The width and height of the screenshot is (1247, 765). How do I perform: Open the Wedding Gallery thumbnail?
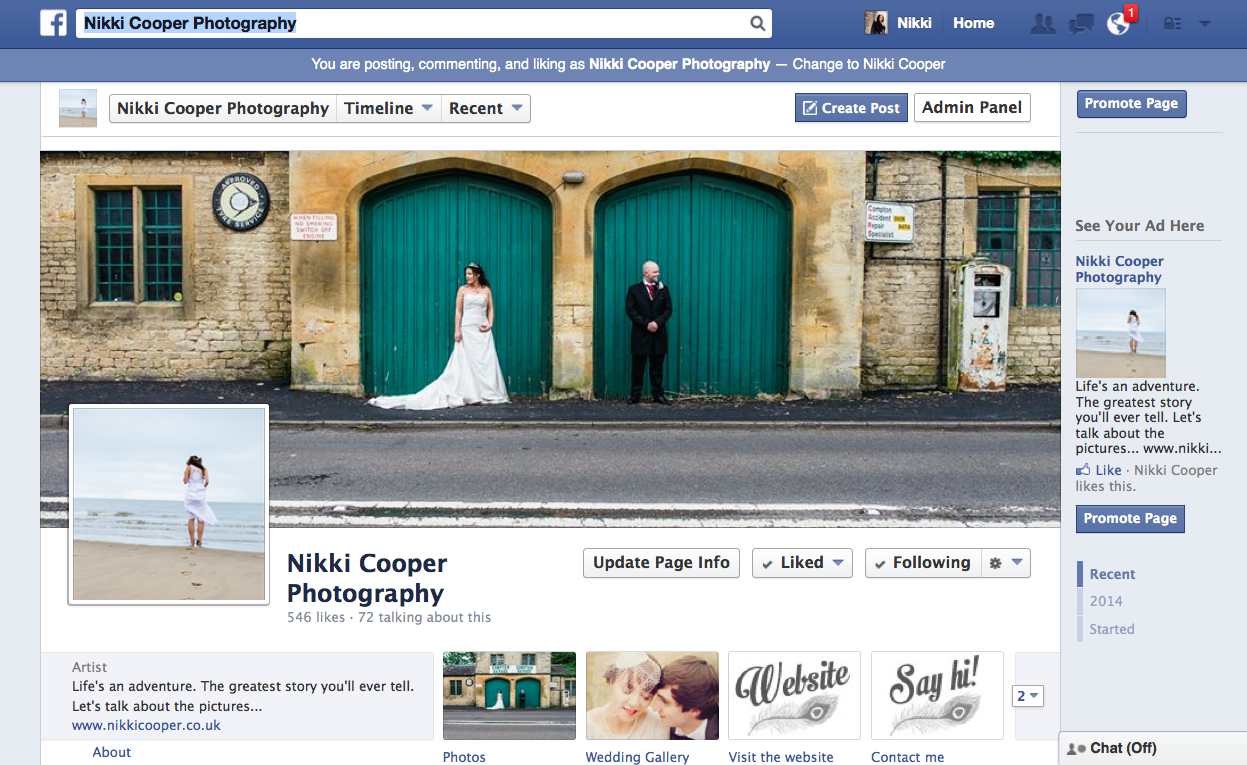click(x=652, y=696)
